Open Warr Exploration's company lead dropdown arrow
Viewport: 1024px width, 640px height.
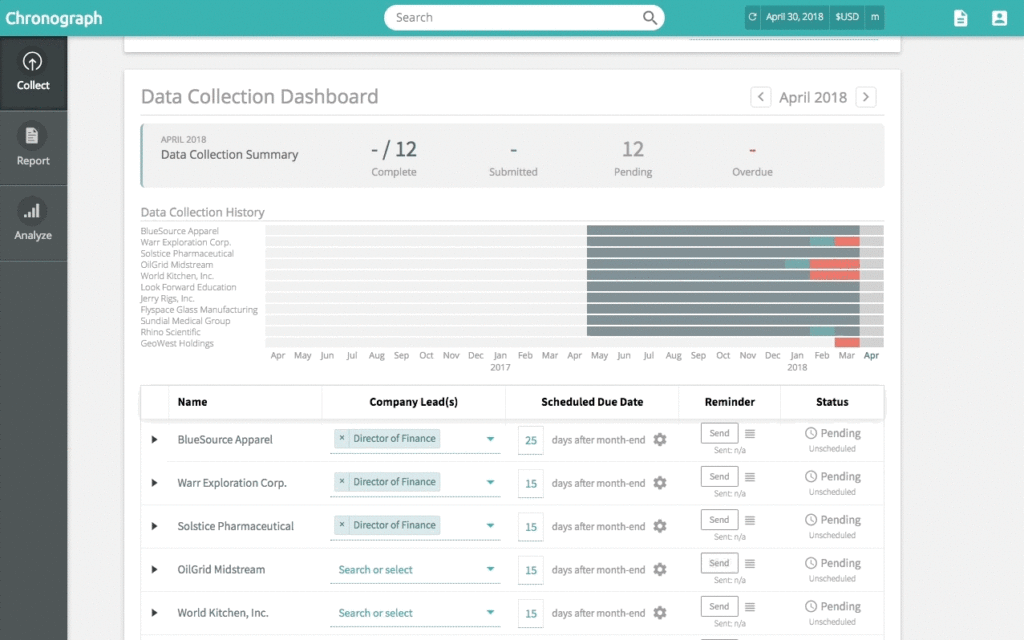point(489,482)
